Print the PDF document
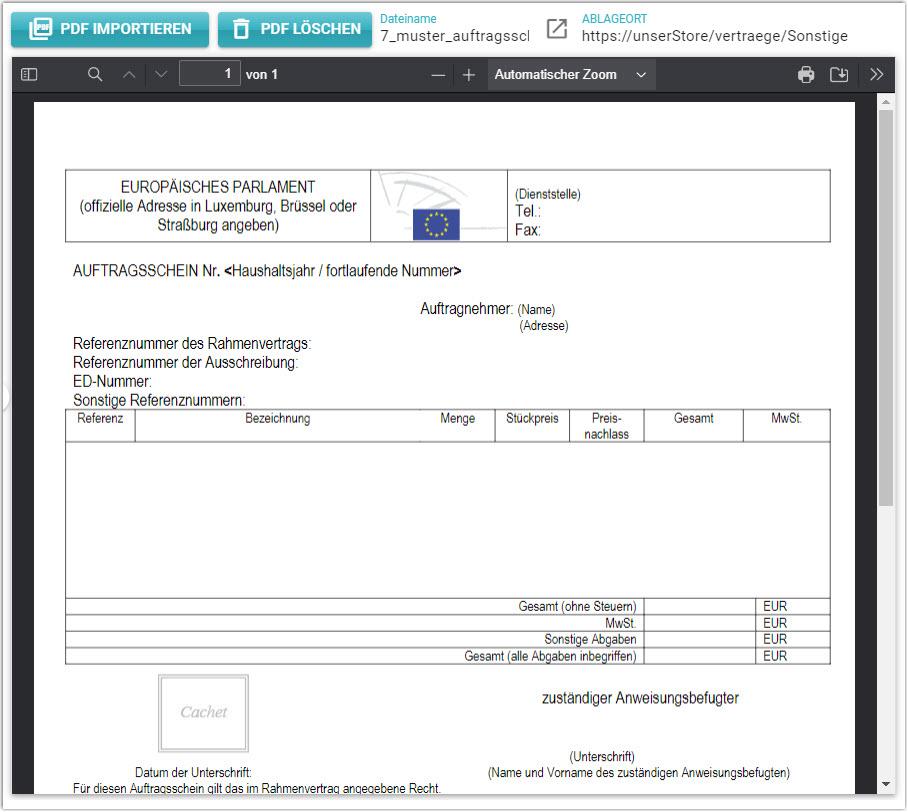This screenshot has width=908, height=812. click(806, 75)
